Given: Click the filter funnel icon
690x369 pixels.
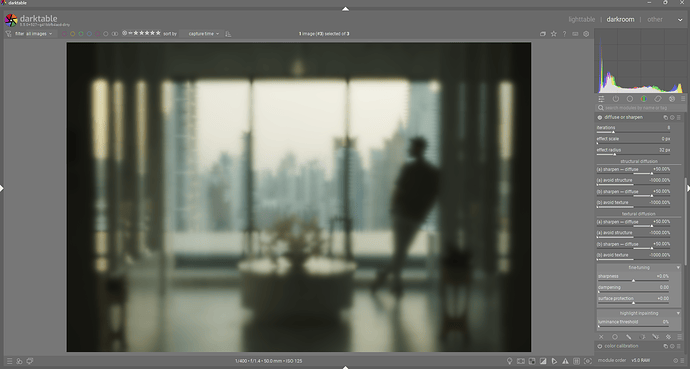Looking at the screenshot, I should 8,34.
